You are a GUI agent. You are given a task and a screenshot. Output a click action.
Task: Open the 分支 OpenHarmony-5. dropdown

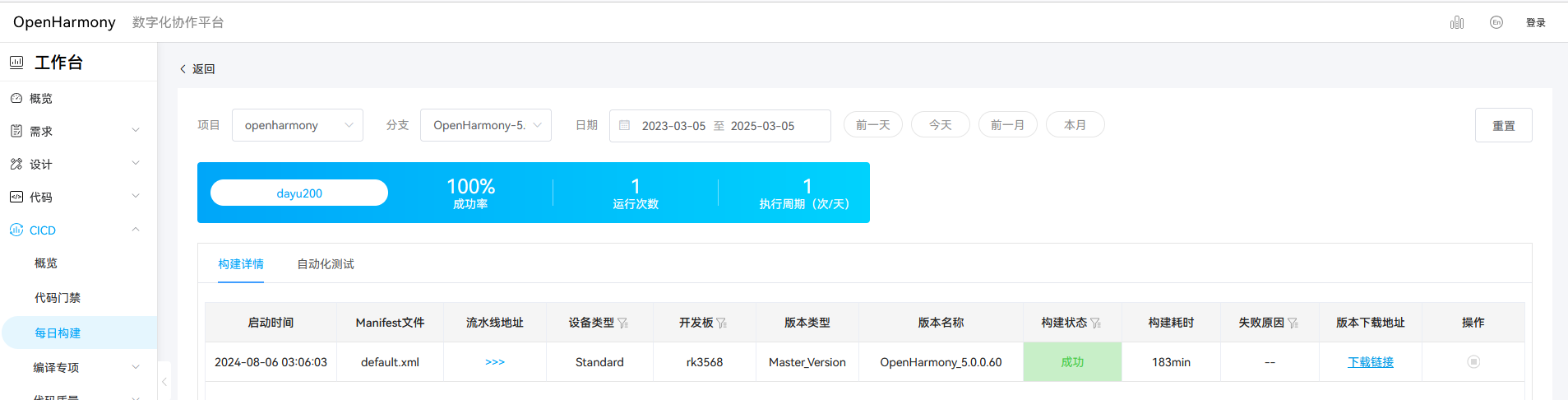tap(486, 125)
